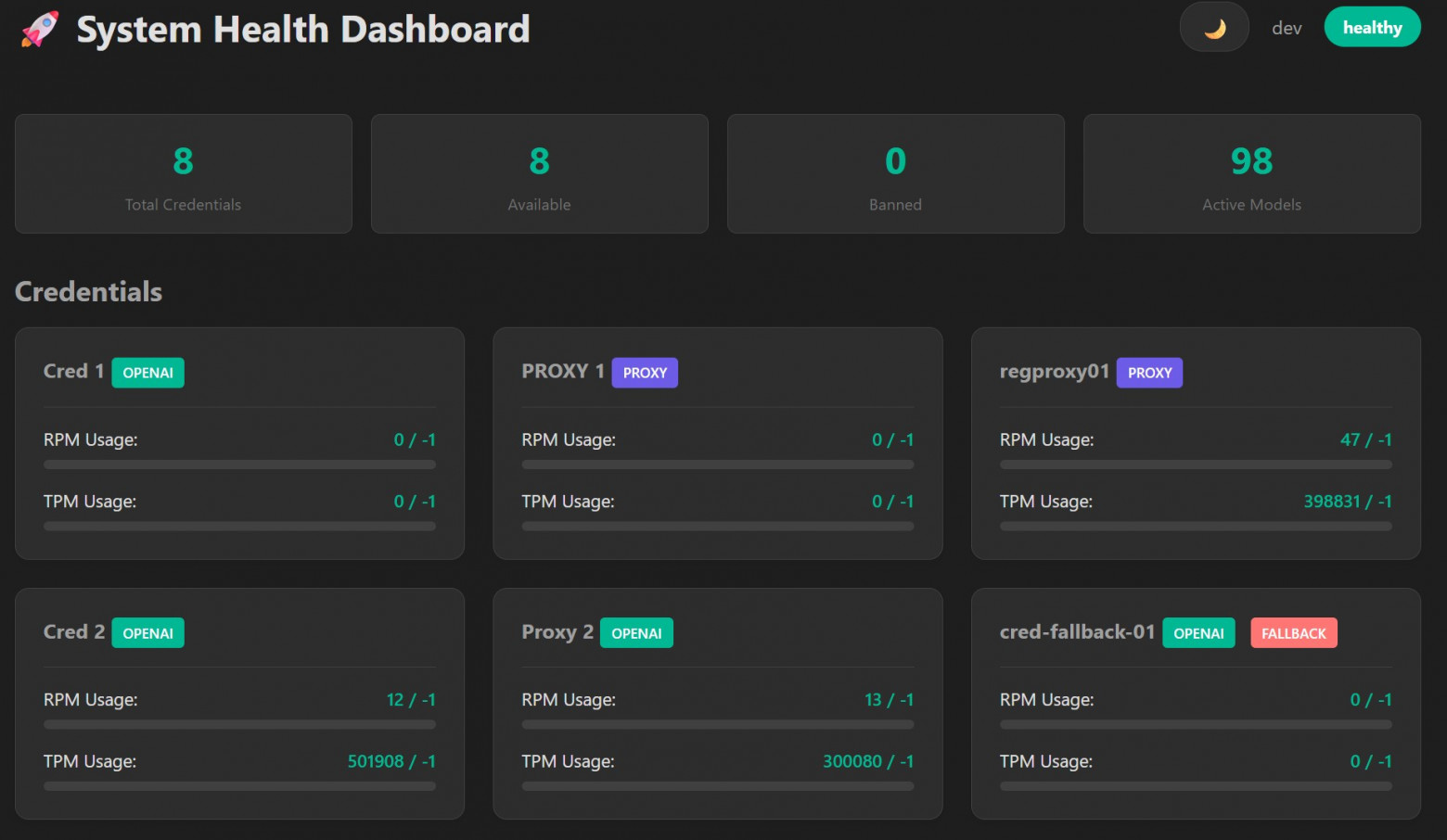Open the Active Models stat card
This screenshot has width=1447, height=840.
click(x=1251, y=174)
